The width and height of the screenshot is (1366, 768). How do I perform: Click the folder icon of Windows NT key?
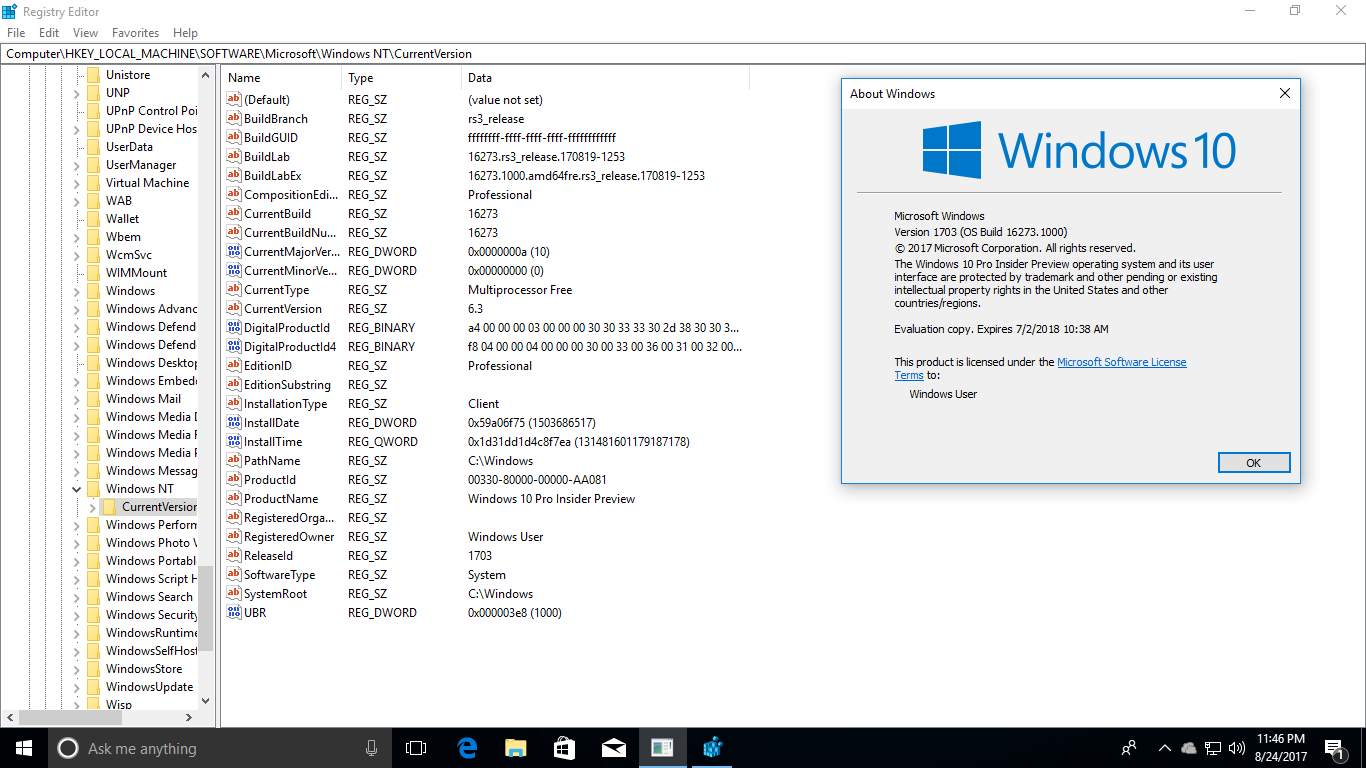(x=93, y=489)
